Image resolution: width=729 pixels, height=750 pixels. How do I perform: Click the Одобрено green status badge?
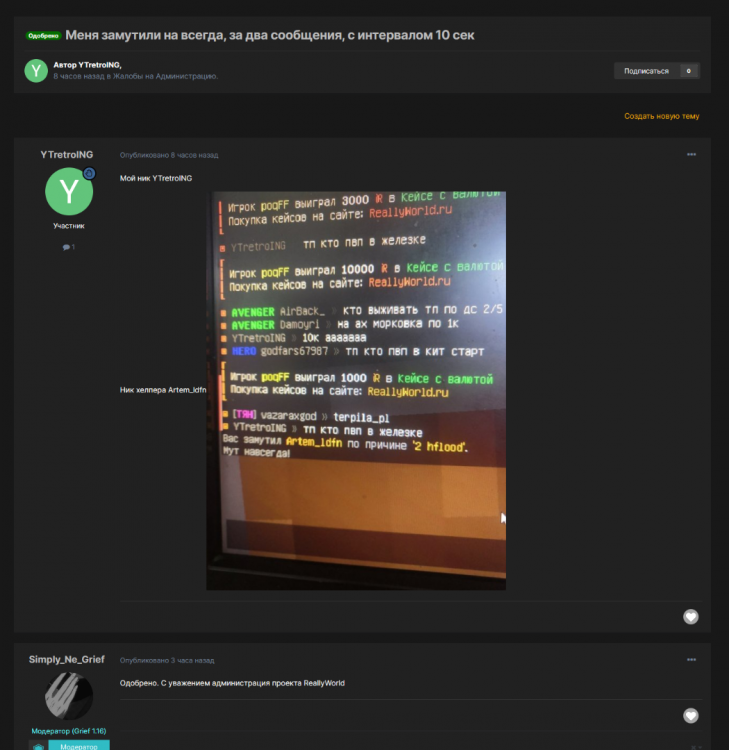43,35
